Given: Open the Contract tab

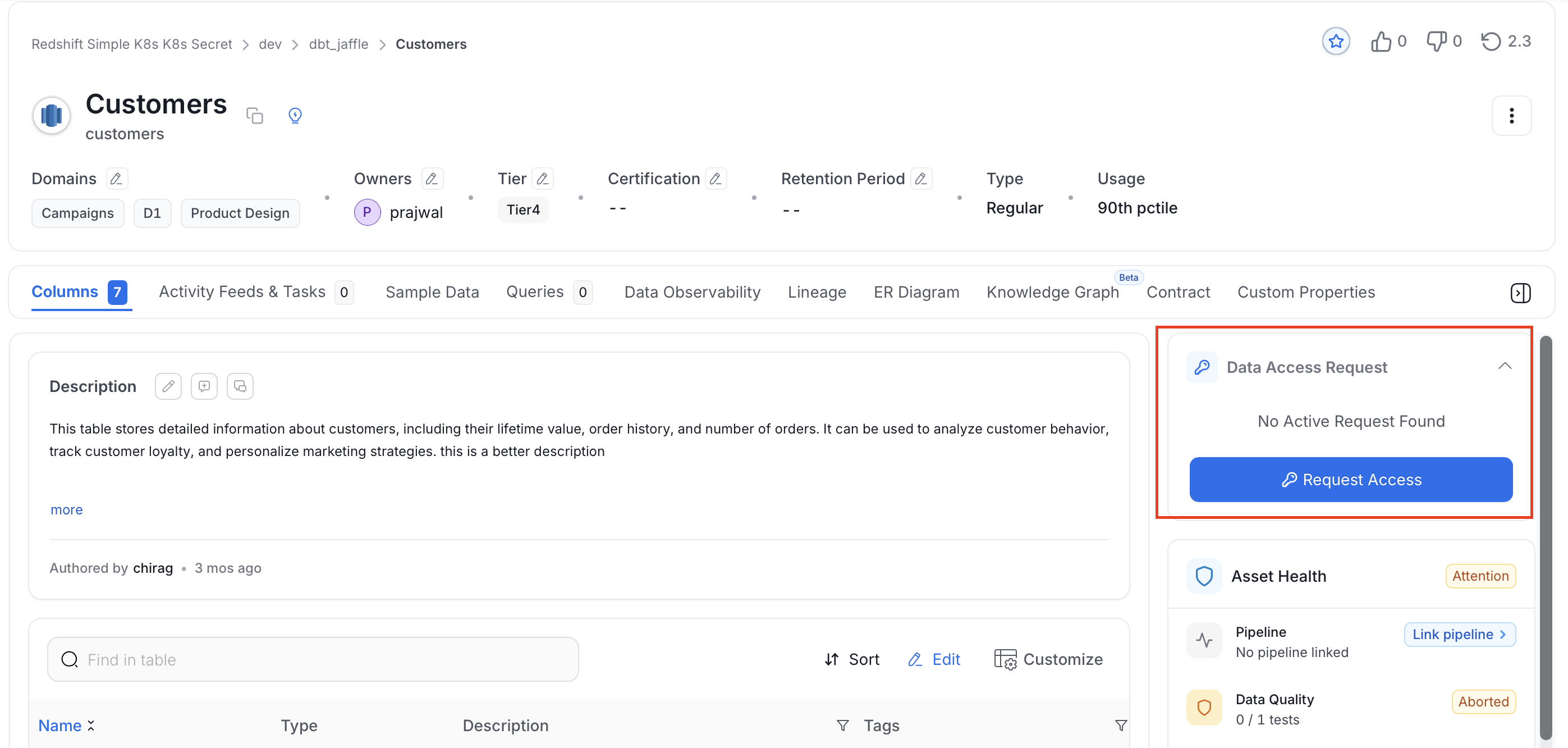Looking at the screenshot, I should [1178, 293].
